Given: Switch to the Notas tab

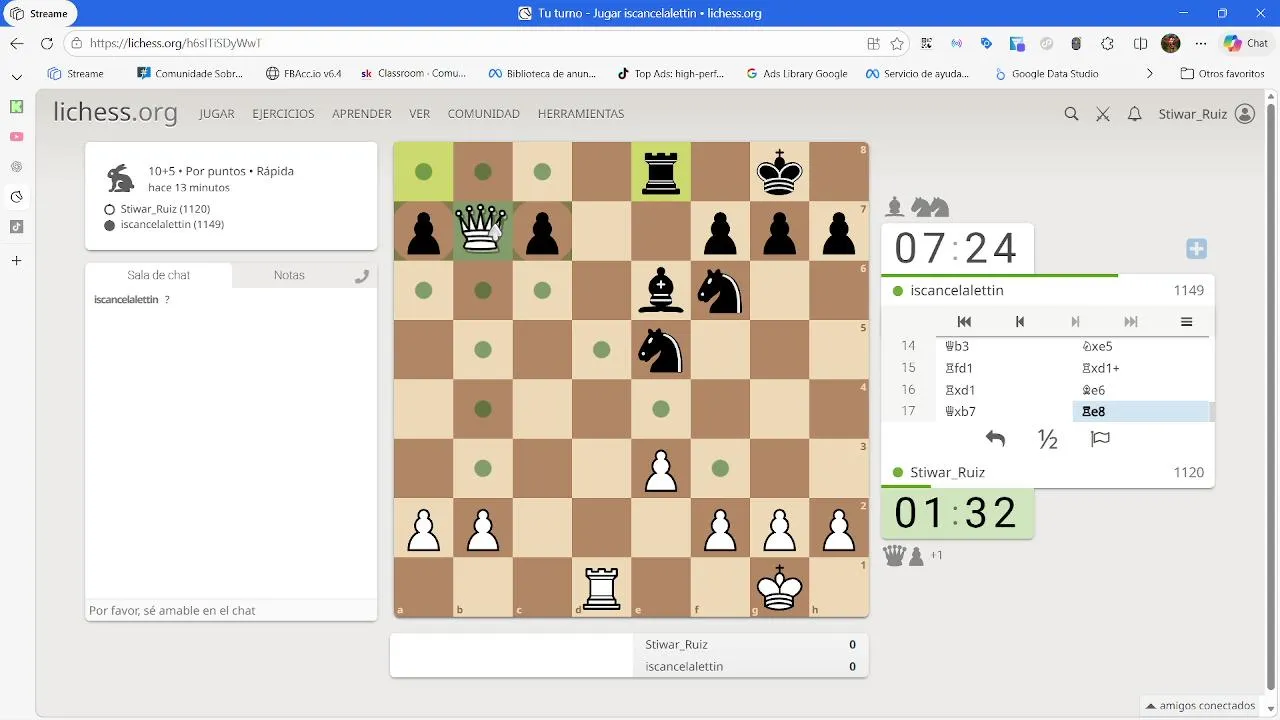Looking at the screenshot, I should tap(289, 275).
